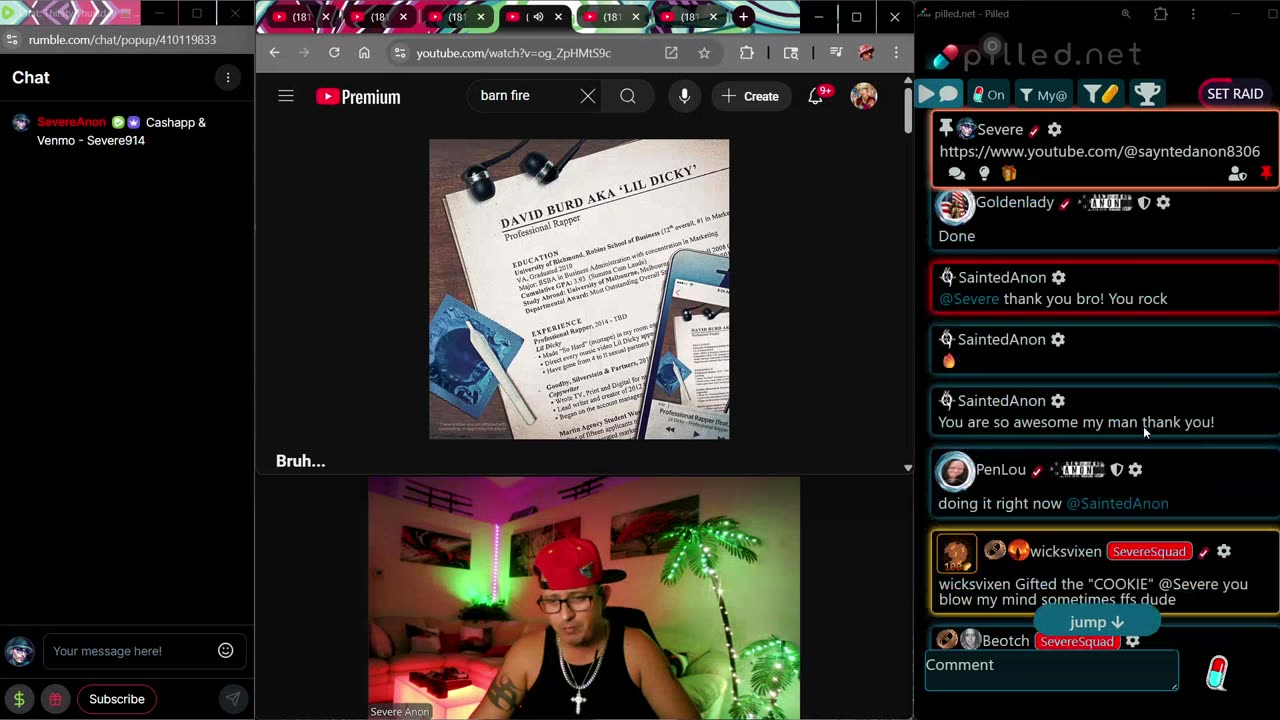Click the SevereSquad badge beside wicksvixen
Viewport: 1280px width, 720px height.
coord(1149,552)
